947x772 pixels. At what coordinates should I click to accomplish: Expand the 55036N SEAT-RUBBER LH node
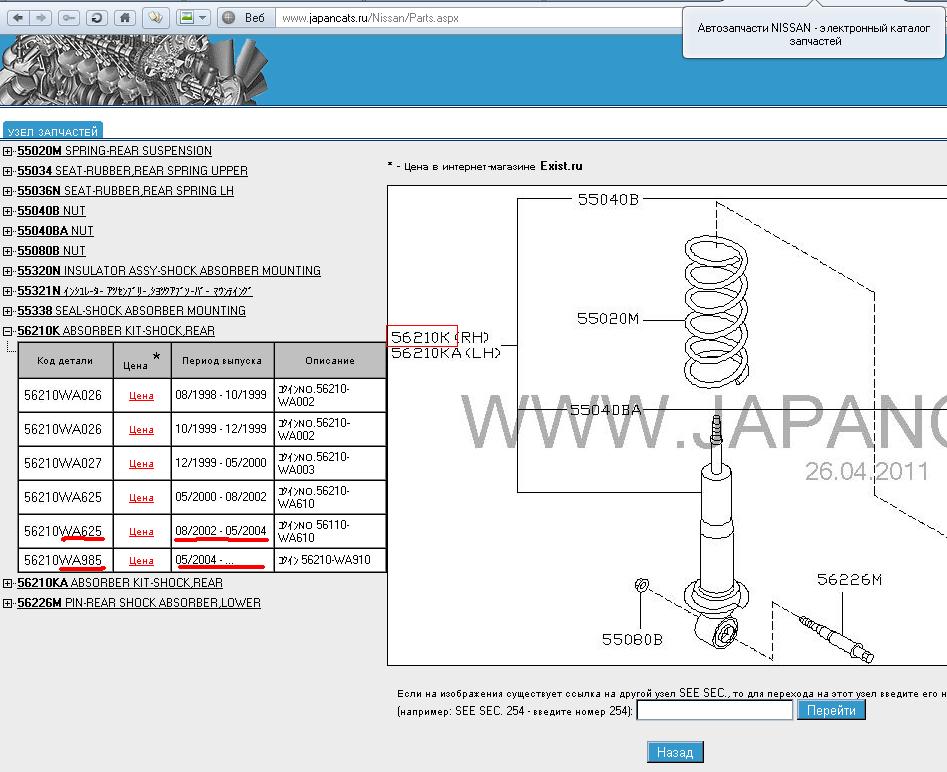(x=7, y=191)
